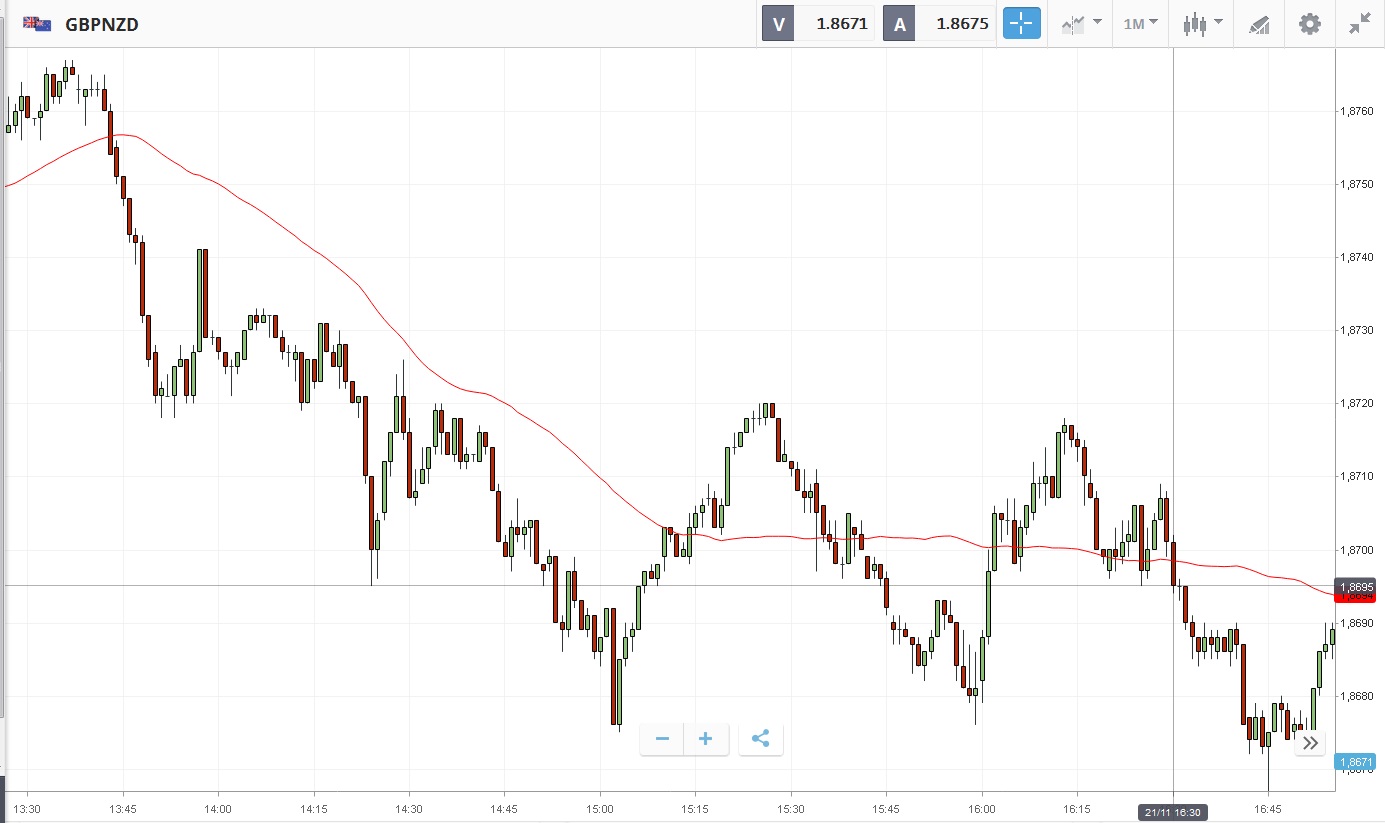Jump to latest candles with double arrow

tap(1310, 742)
